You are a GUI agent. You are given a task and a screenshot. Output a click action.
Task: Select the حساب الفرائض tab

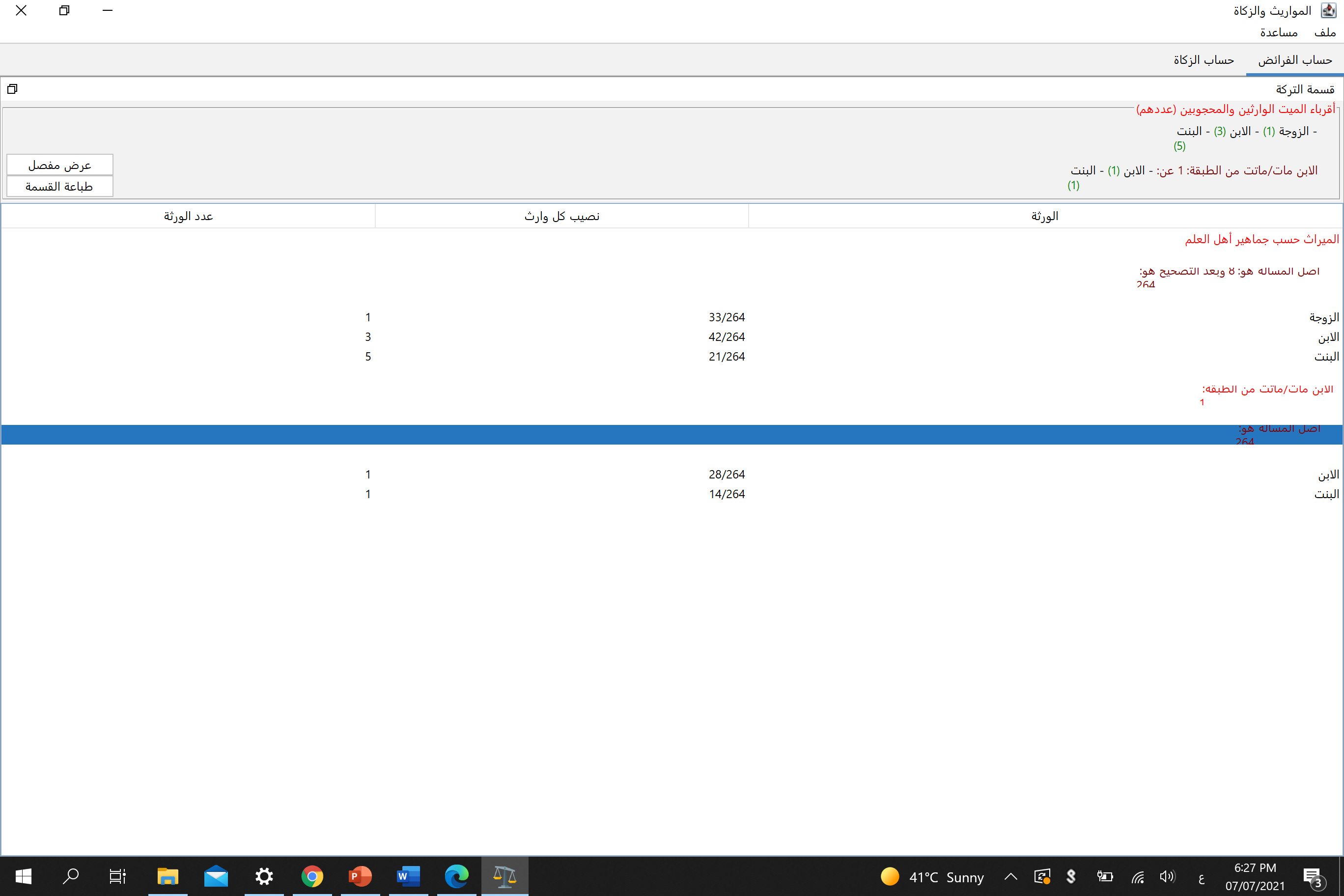click(1295, 60)
